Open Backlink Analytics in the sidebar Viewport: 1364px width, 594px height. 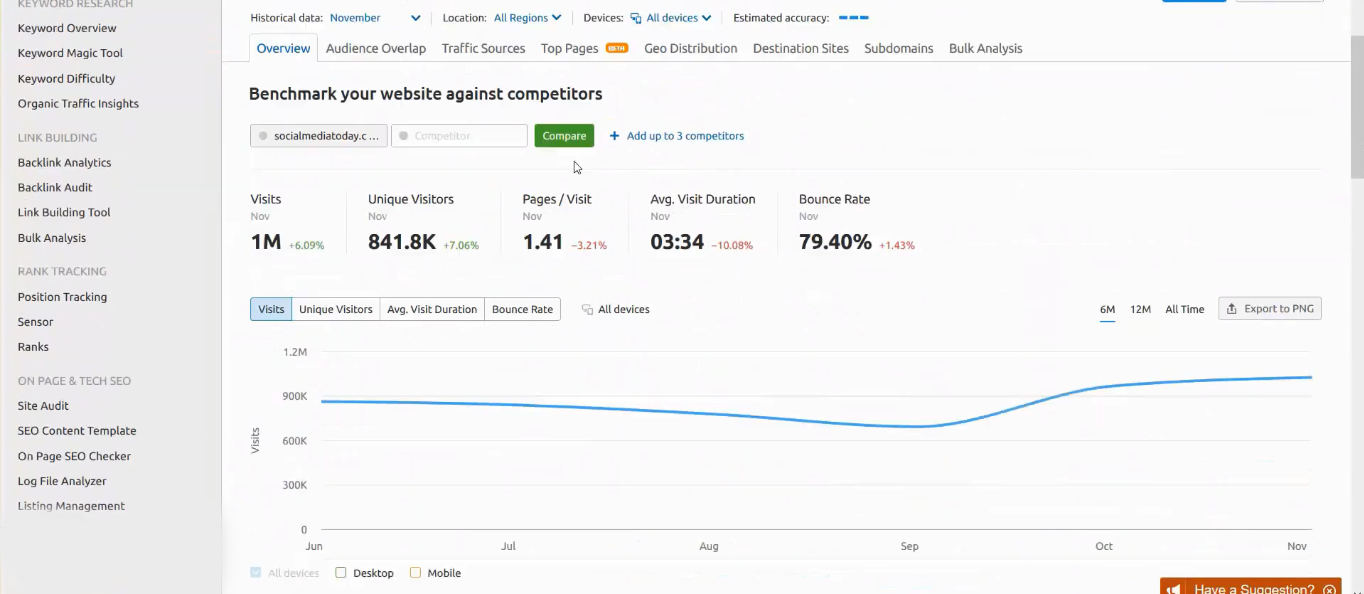click(64, 162)
